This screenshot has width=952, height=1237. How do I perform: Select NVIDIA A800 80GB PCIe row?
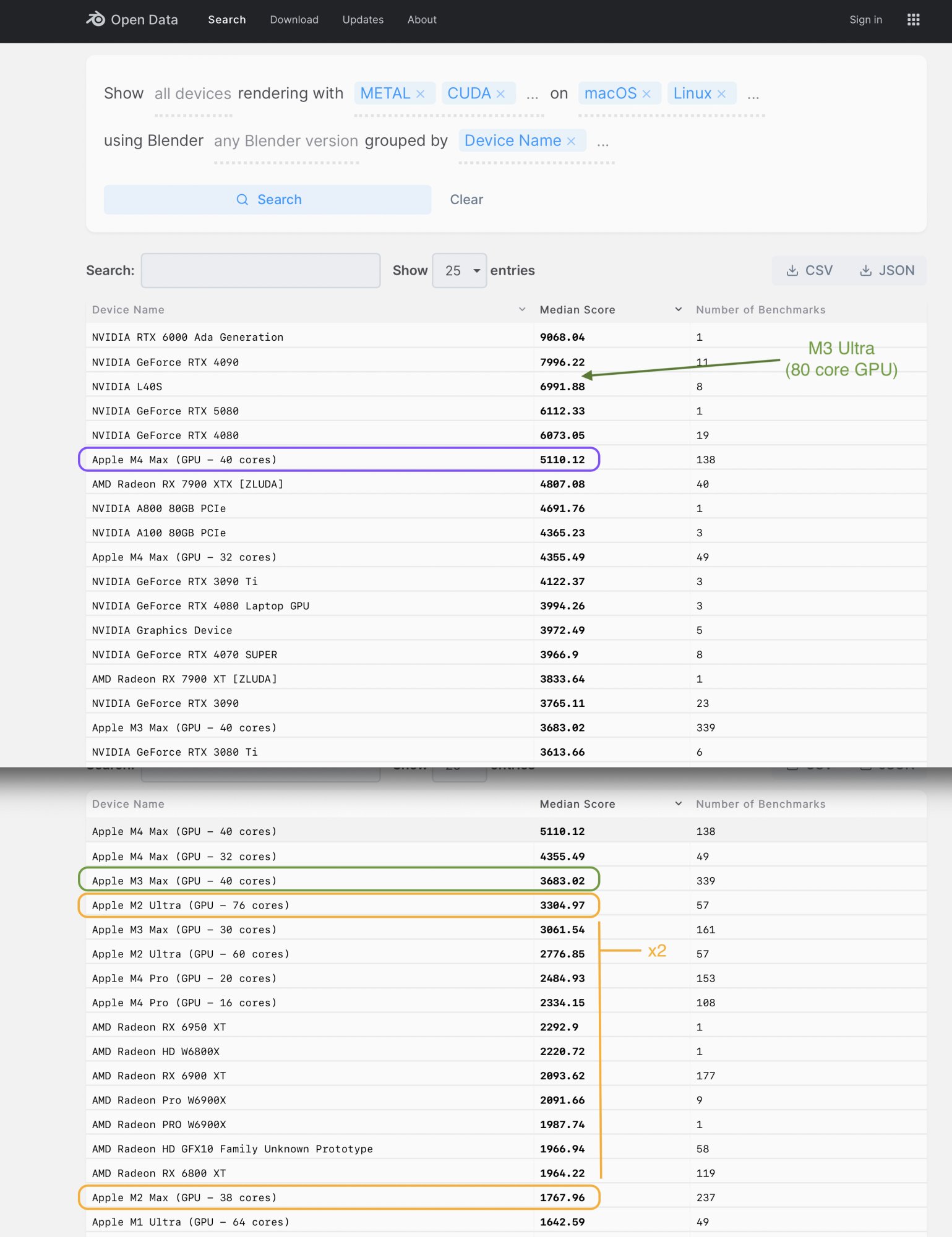[x=506, y=508]
